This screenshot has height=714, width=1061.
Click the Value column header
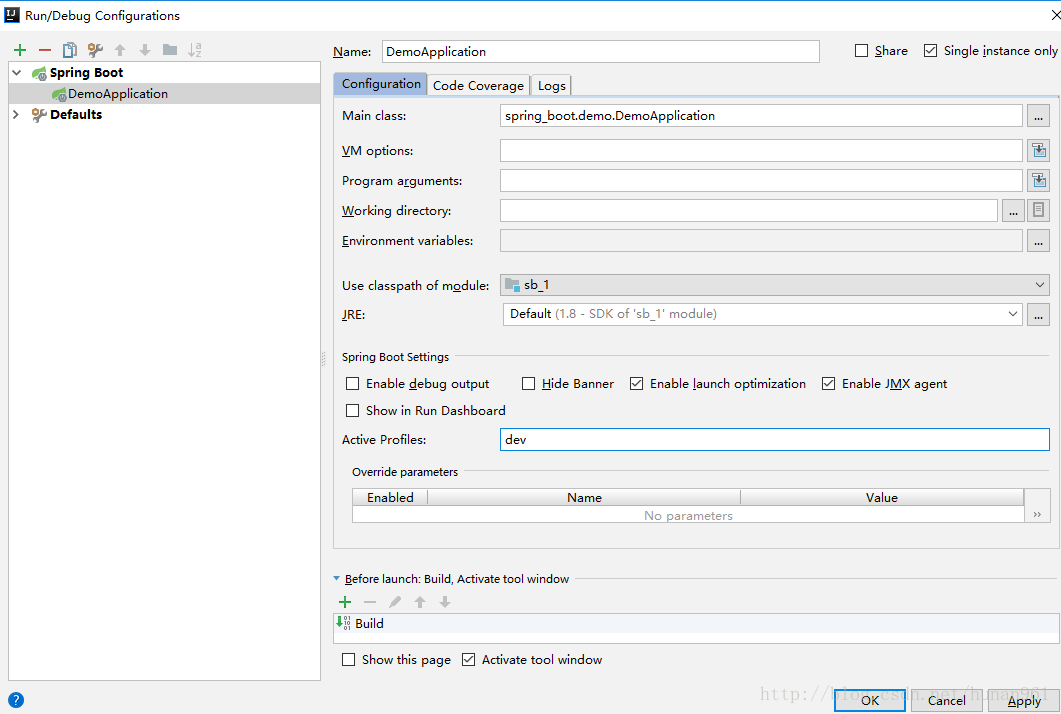(x=882, y=497)
